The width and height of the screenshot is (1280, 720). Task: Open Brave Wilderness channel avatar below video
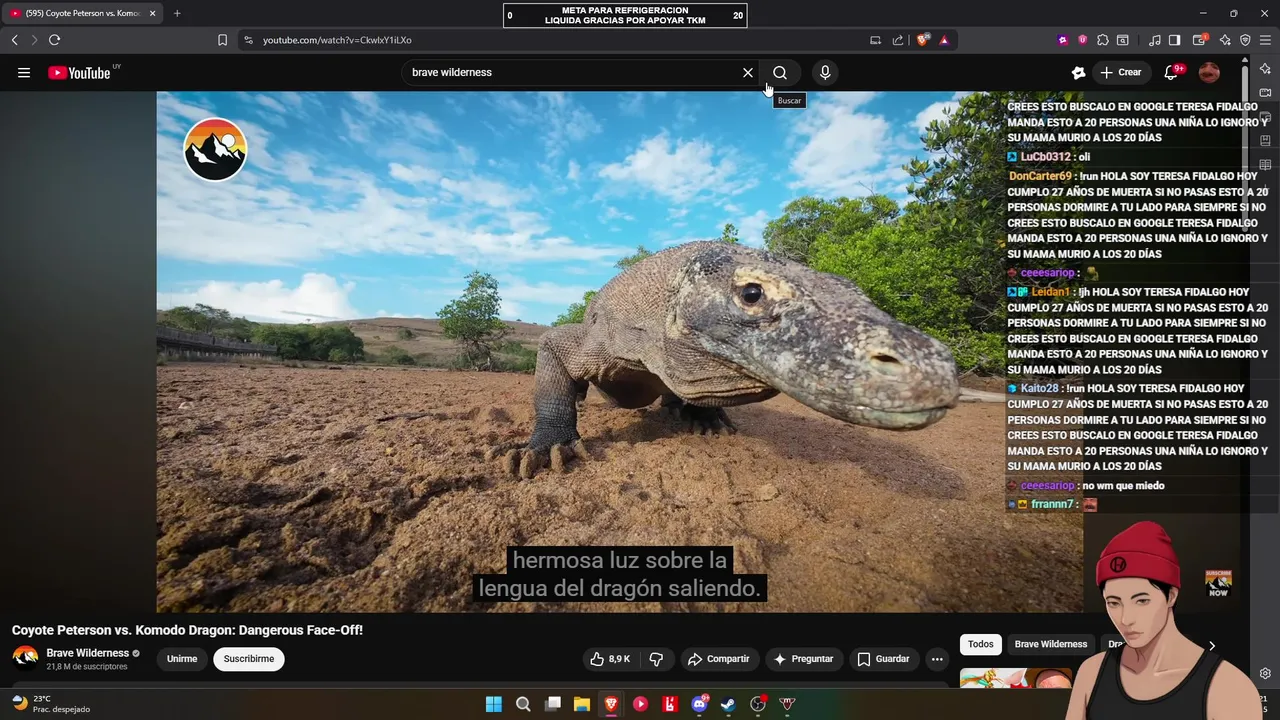(25, 658)
